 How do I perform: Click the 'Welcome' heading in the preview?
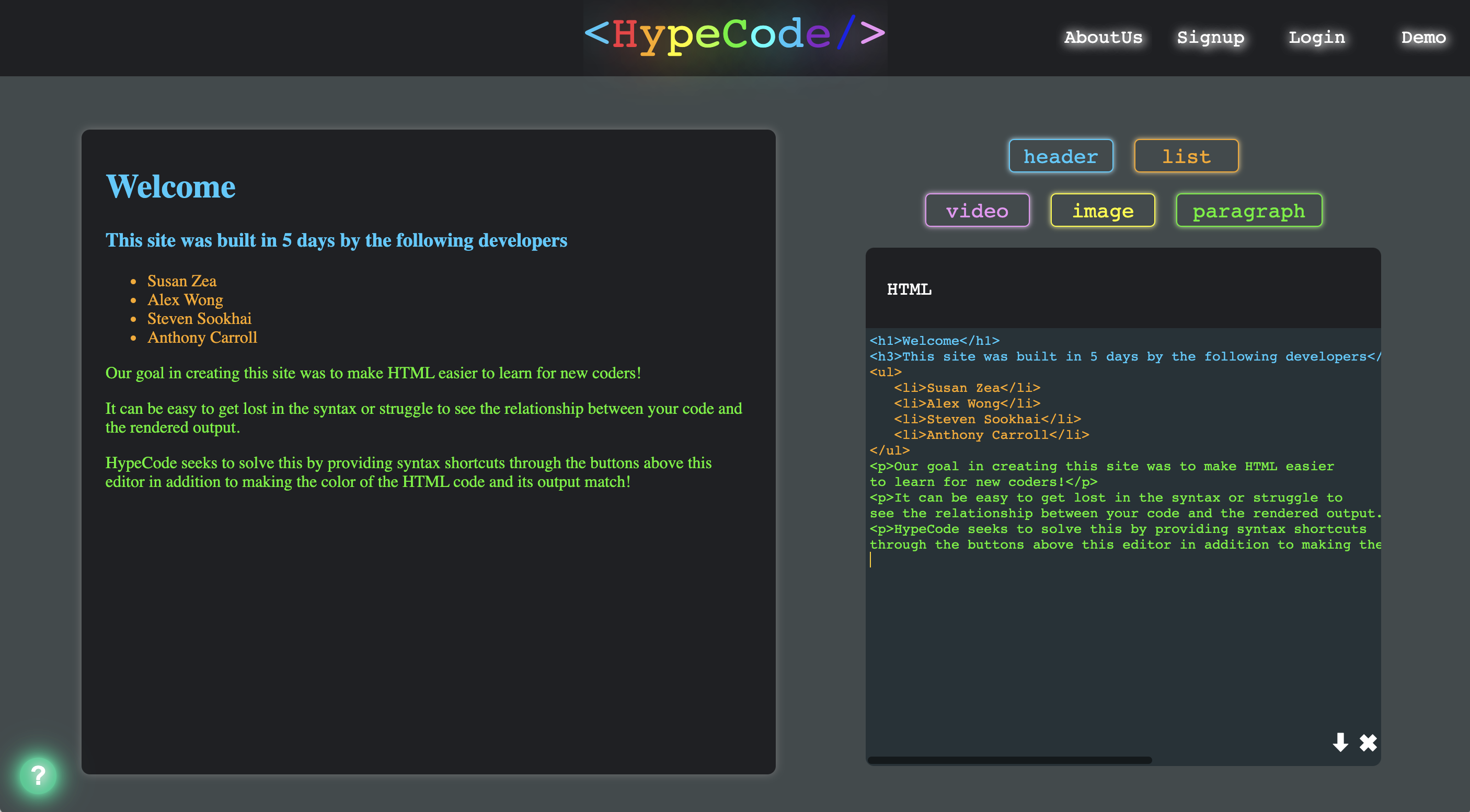pos(170,187)
